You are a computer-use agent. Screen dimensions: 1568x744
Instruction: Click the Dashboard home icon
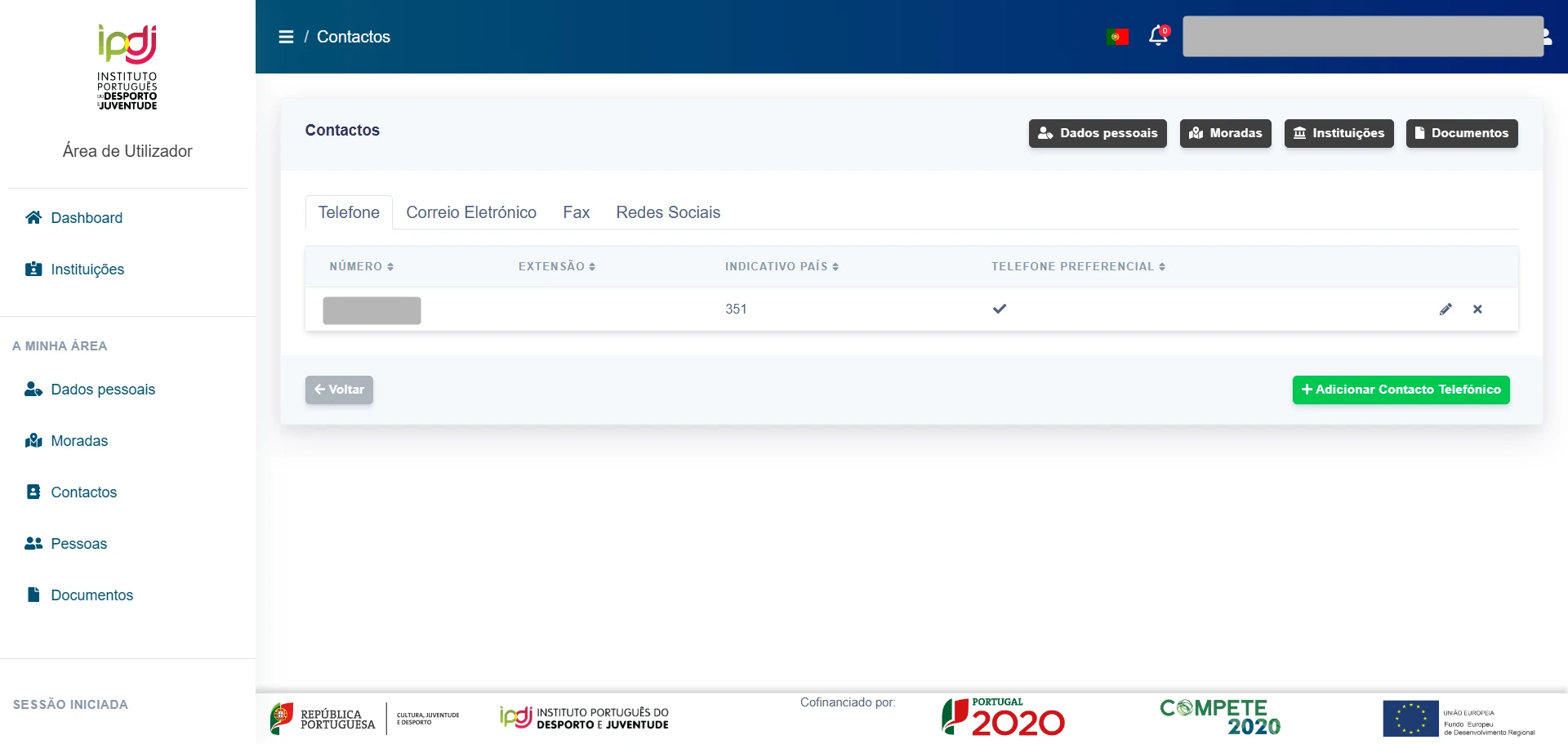tap(33, 217)
